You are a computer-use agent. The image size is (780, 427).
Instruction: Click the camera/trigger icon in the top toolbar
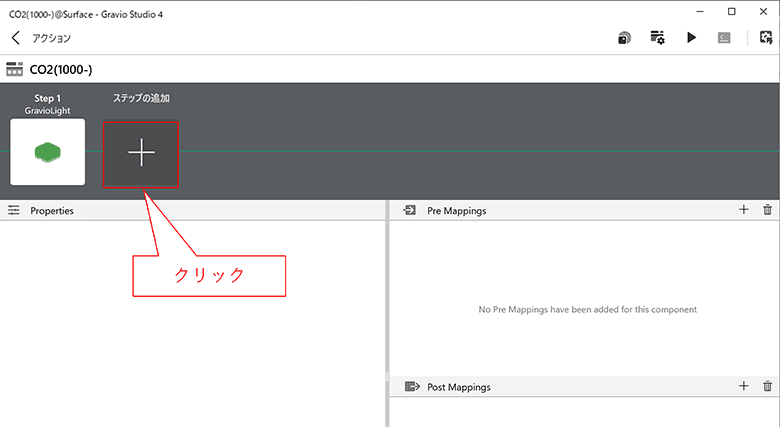(624, 38)
